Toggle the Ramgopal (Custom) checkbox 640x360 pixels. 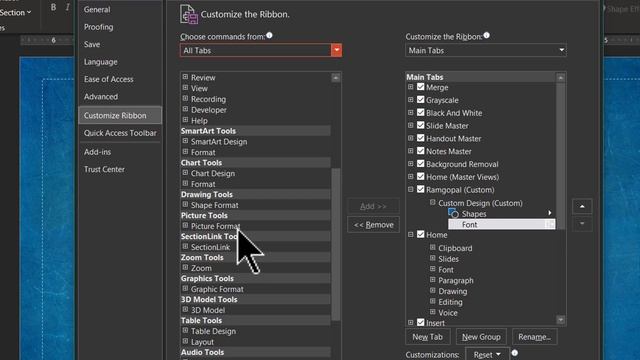421,189
